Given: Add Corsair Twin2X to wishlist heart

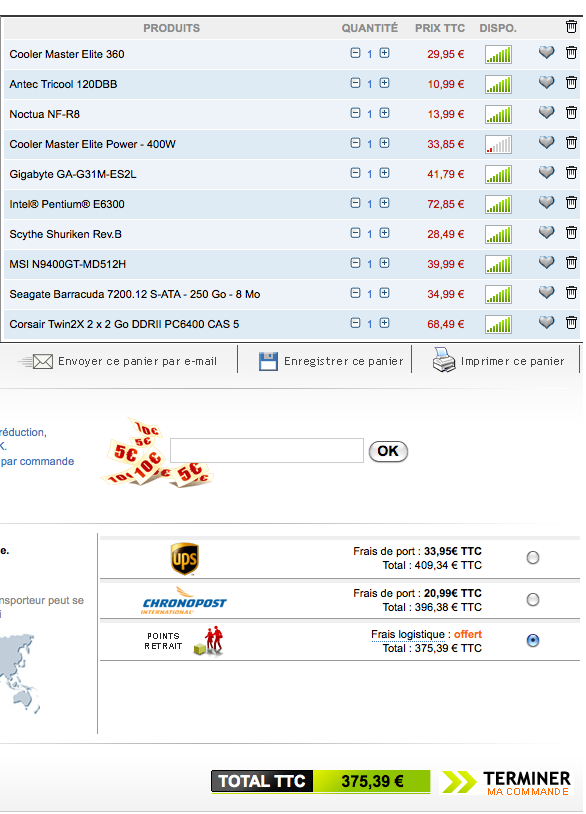Looking at the screenshot, I should click(x=546, y=322).
